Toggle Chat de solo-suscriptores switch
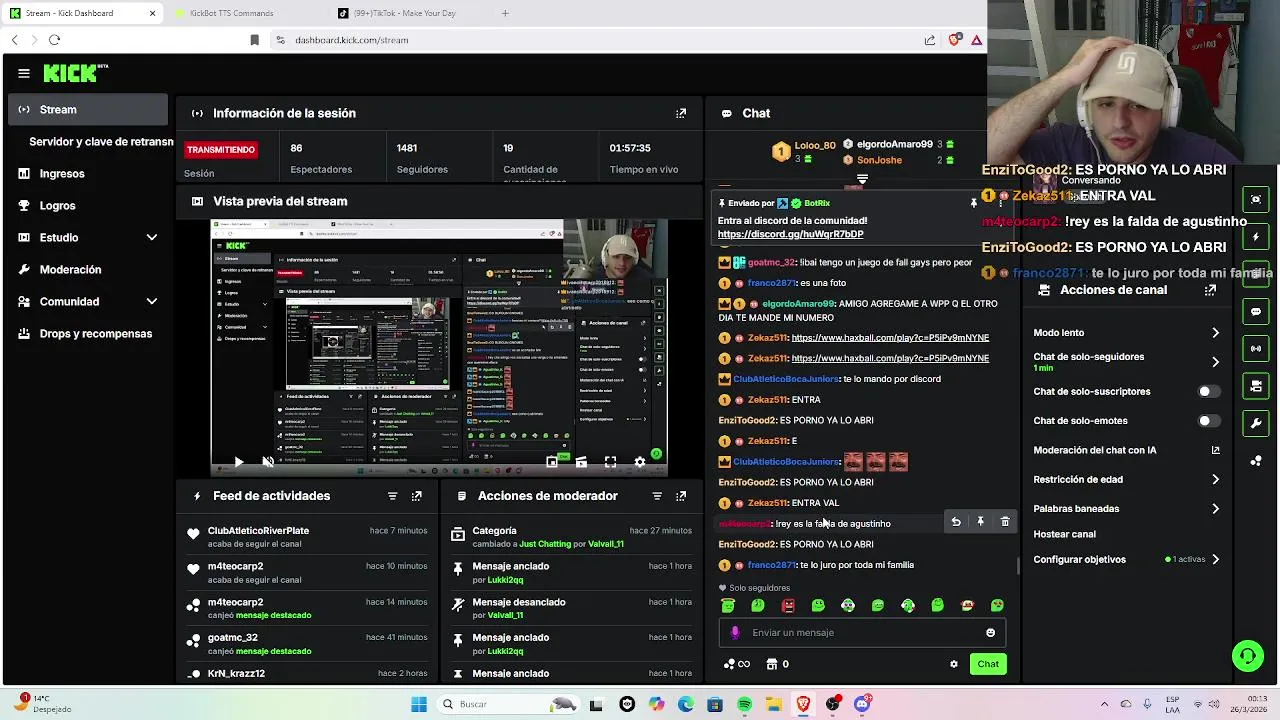Viewport: 1280px width, 720px height. [x=1209, y=391]
